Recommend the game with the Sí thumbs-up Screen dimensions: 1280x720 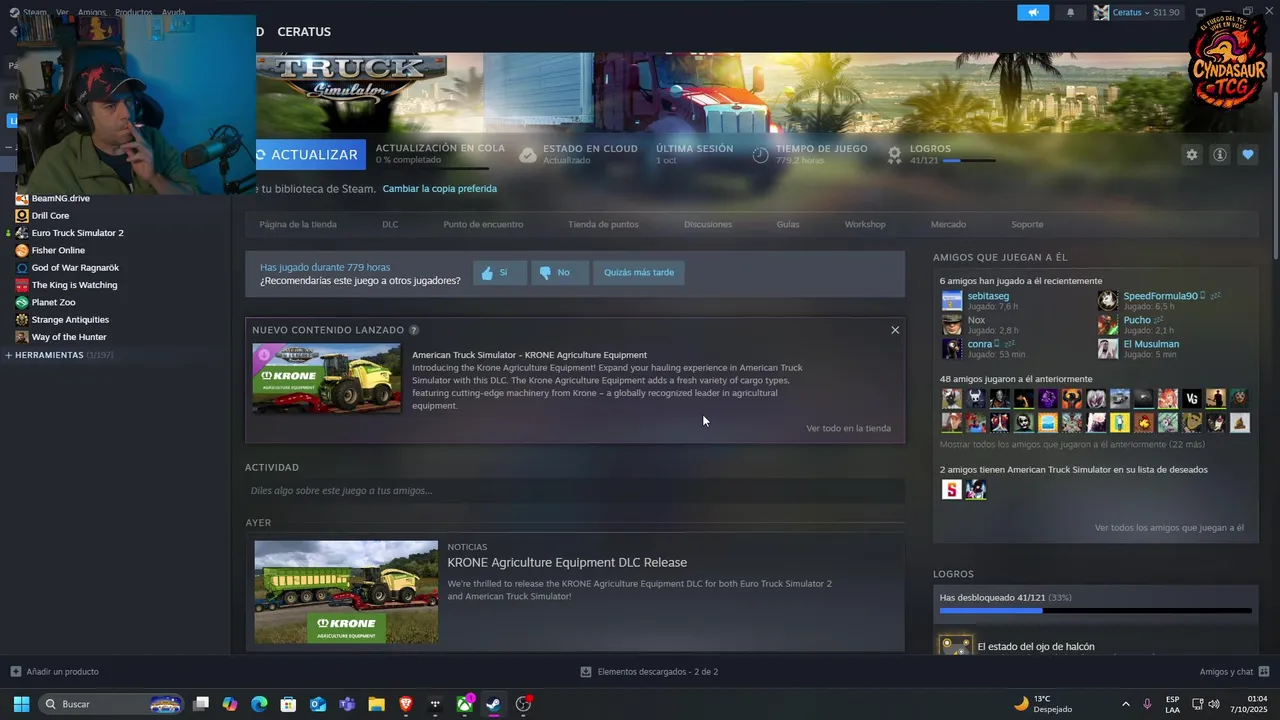500,273
